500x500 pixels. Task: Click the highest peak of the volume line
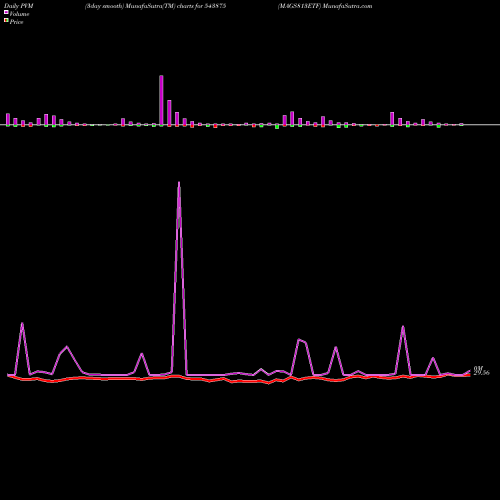point(179,183)
